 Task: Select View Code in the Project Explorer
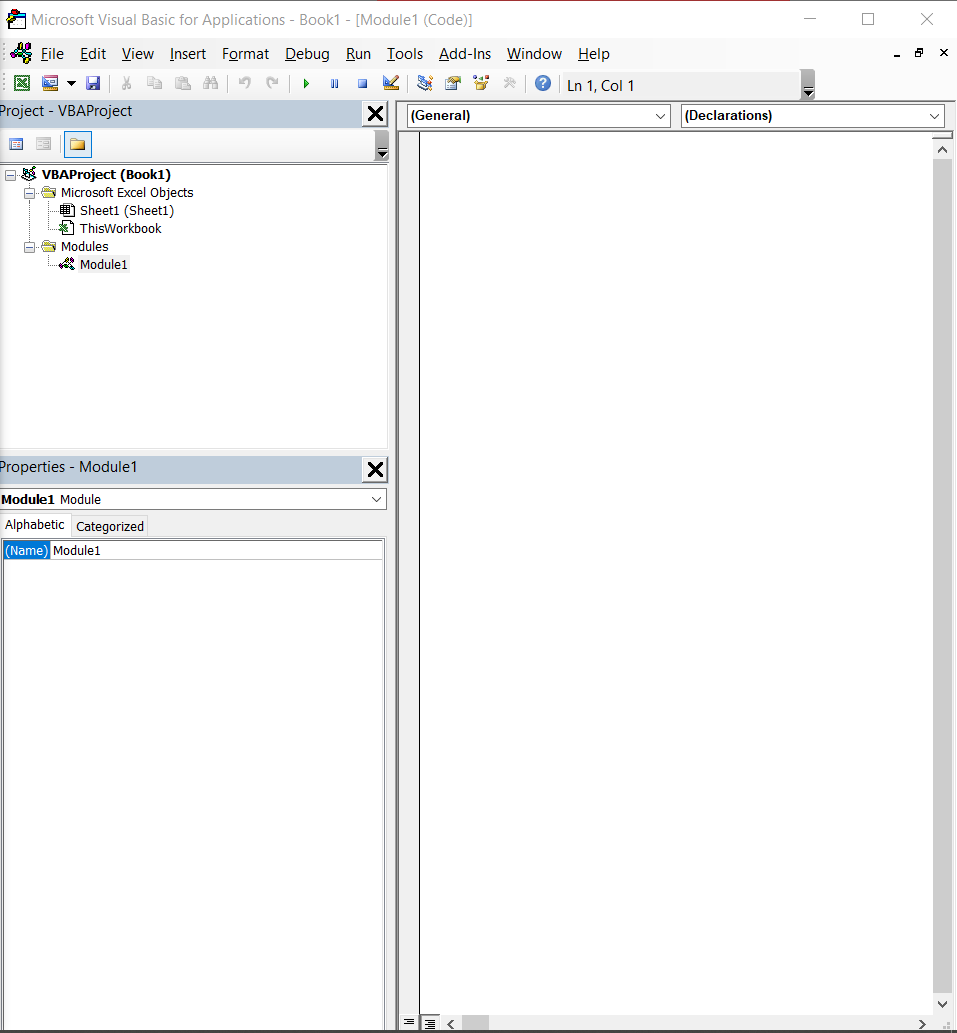coord(16,143)
